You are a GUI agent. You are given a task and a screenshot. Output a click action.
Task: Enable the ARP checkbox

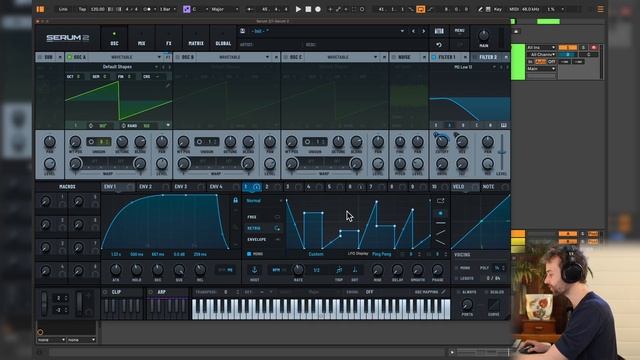click(x=151, y=292)
